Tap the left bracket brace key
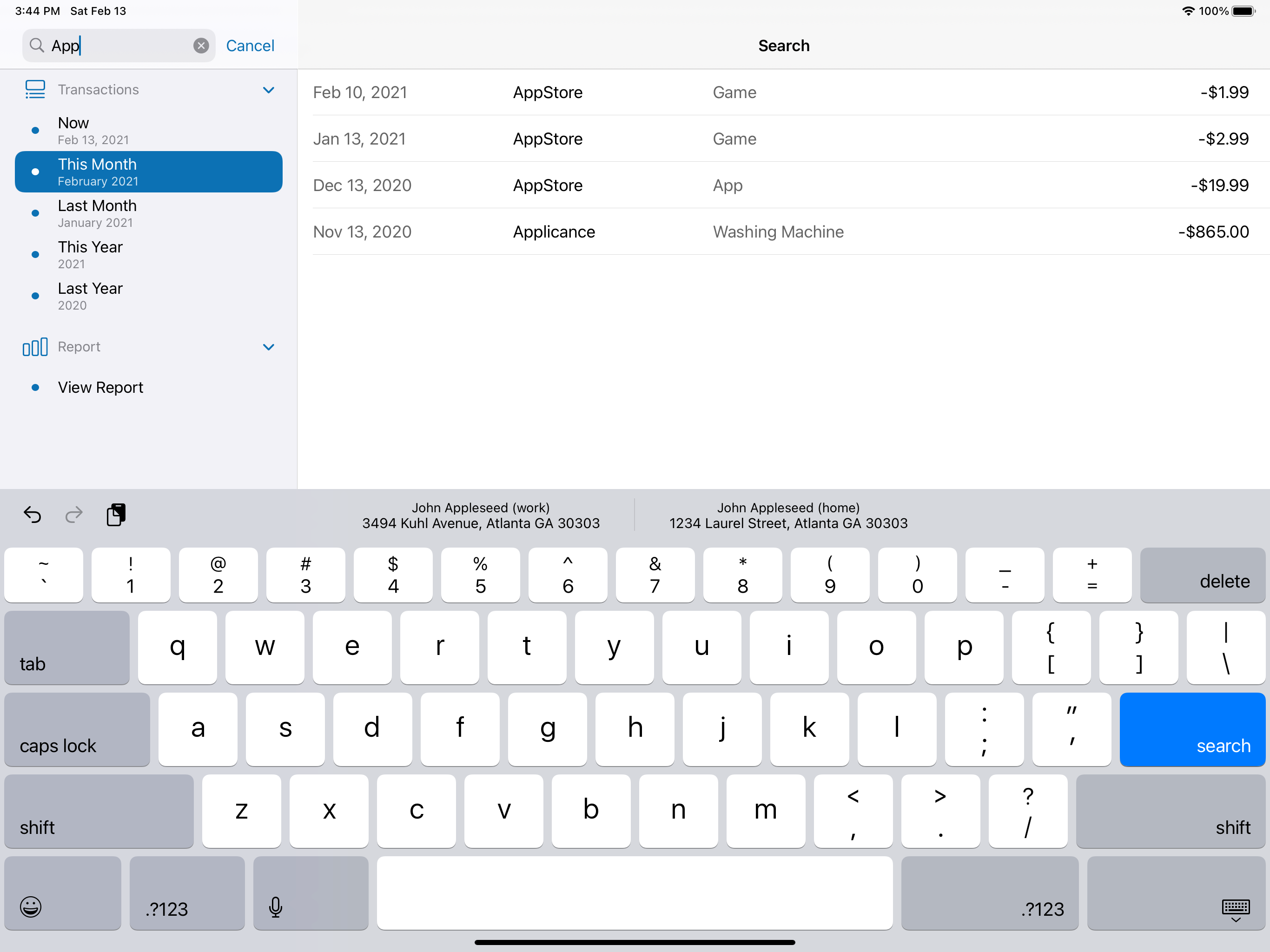1270x952 pixels. tap(1051, 648)
